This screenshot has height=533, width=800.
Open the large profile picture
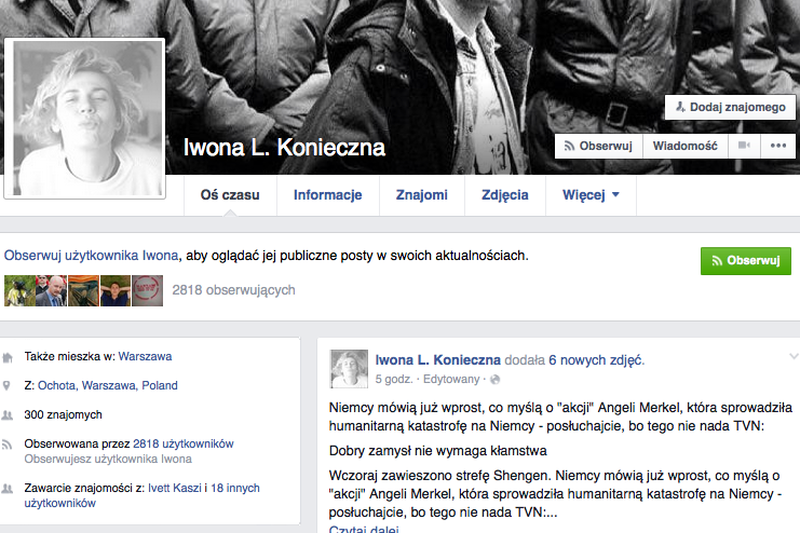pos(85,118)
